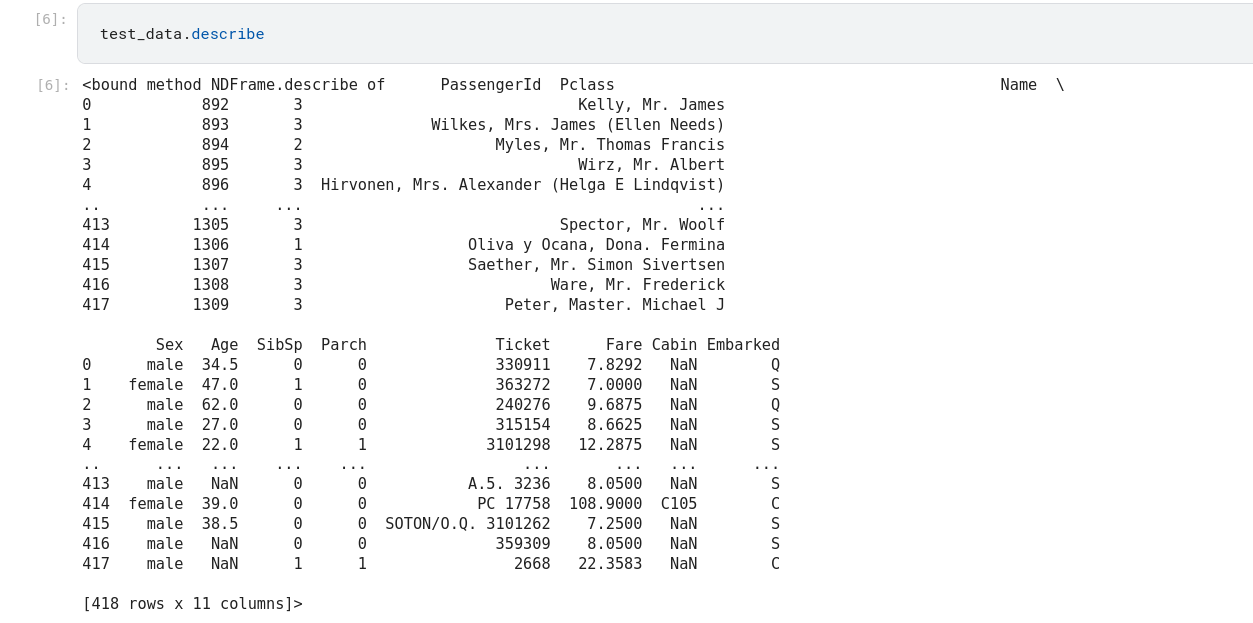Viewport: 1253px width, 623px height.
Task: Click test_data in the code cell
Action: pos(141,34)
